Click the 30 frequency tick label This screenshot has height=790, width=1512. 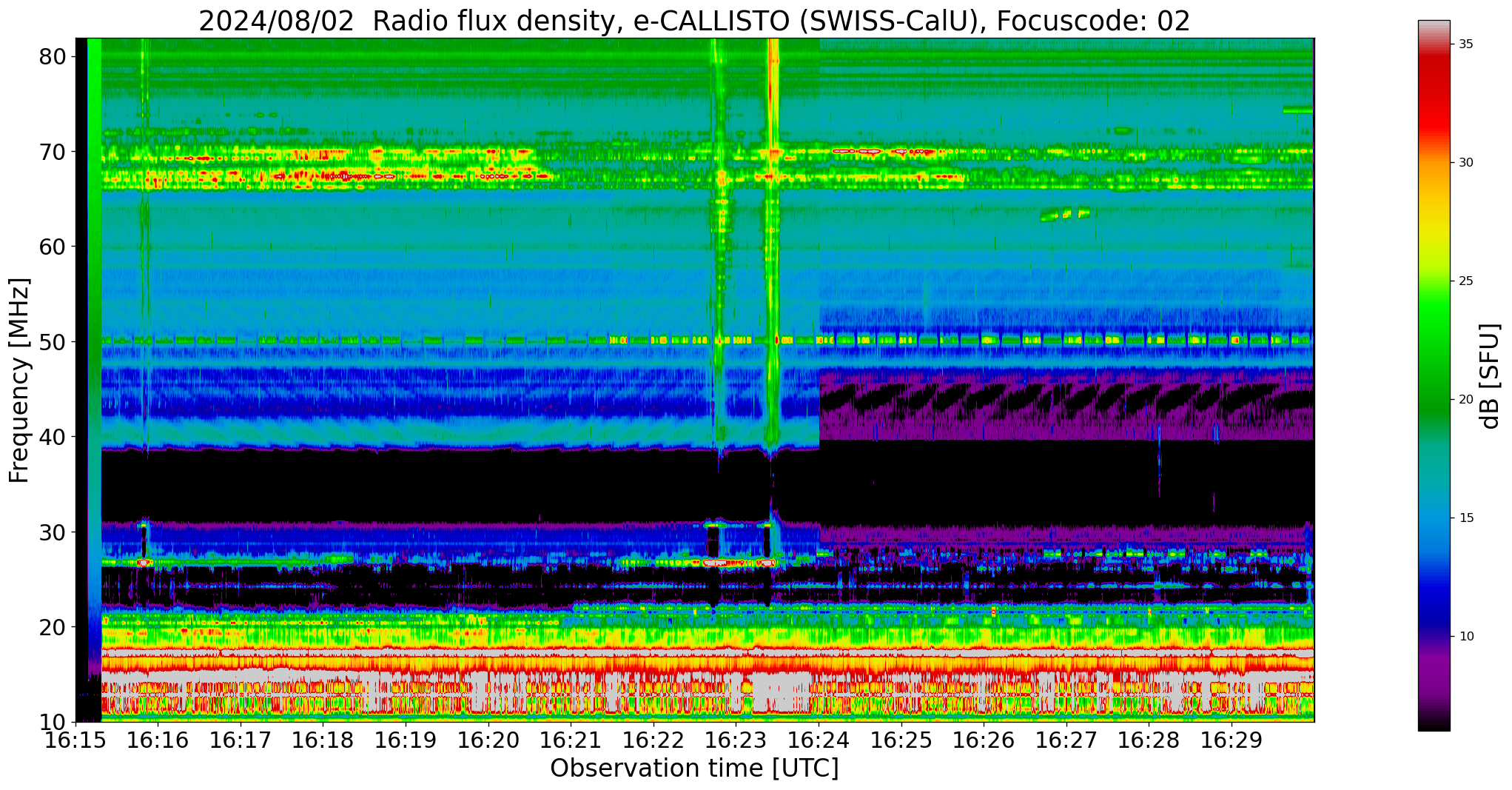click(x=54, y=532)
